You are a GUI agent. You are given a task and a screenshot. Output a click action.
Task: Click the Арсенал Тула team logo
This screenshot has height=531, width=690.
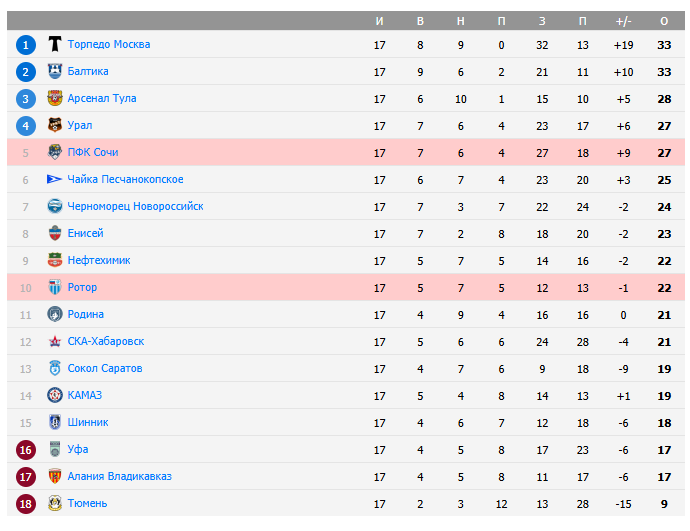55,98
